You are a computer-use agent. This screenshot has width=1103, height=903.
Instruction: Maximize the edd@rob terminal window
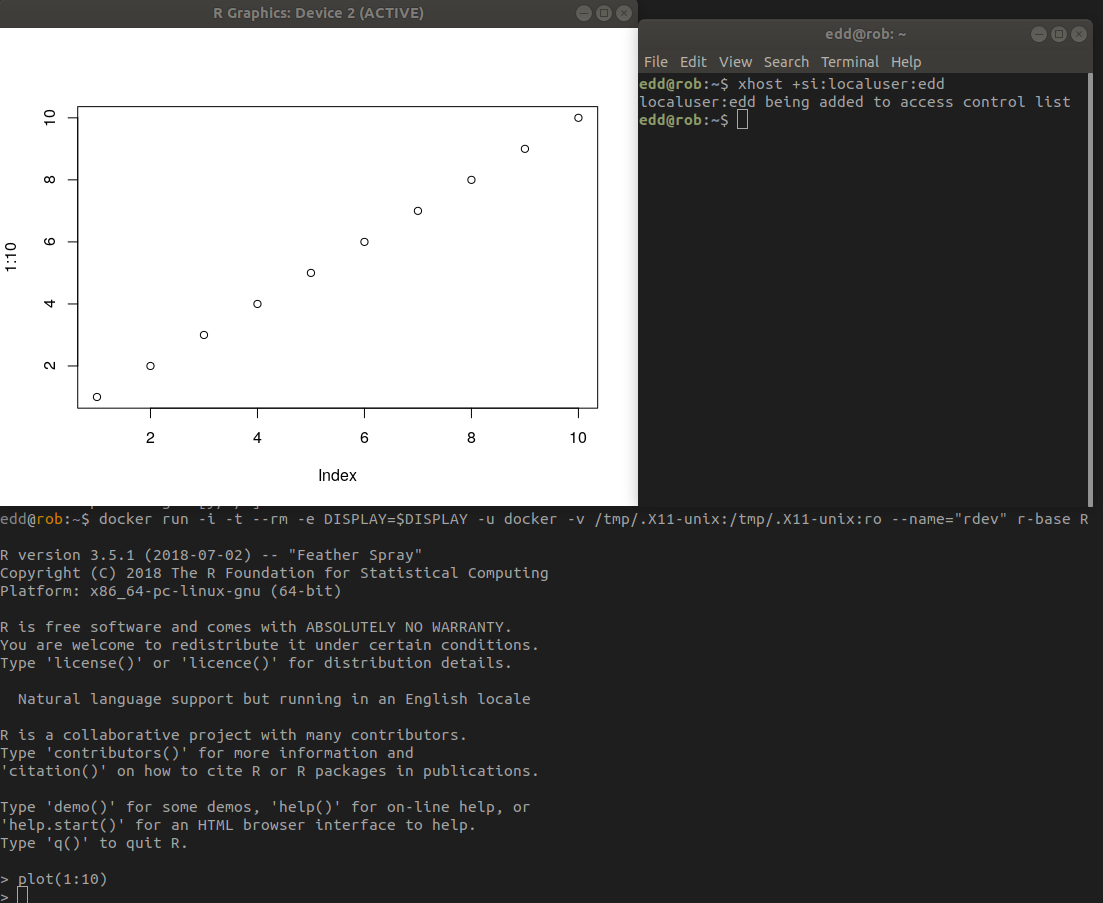(x=1059, y=34)
